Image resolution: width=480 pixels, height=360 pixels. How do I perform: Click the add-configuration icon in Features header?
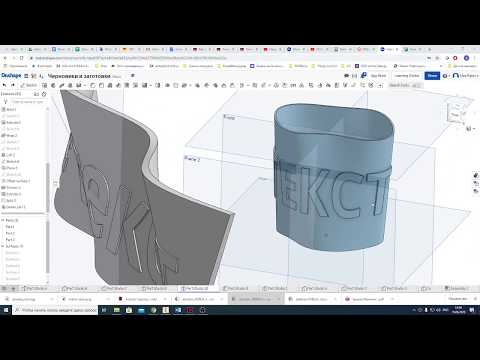pos(36,94)
